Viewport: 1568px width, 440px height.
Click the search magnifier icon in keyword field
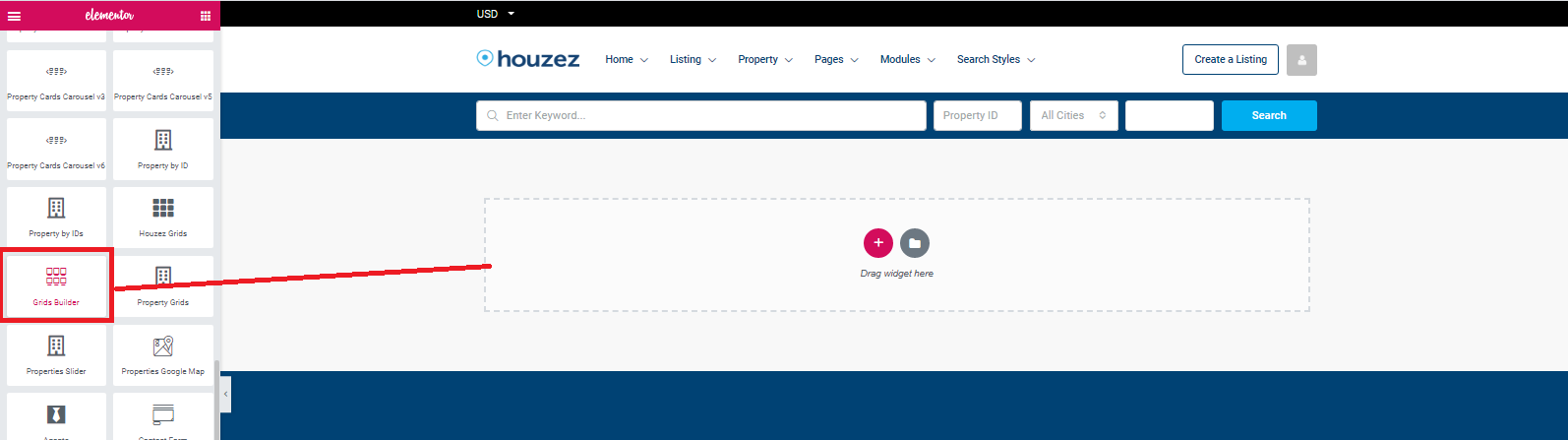tap(493, 115)
